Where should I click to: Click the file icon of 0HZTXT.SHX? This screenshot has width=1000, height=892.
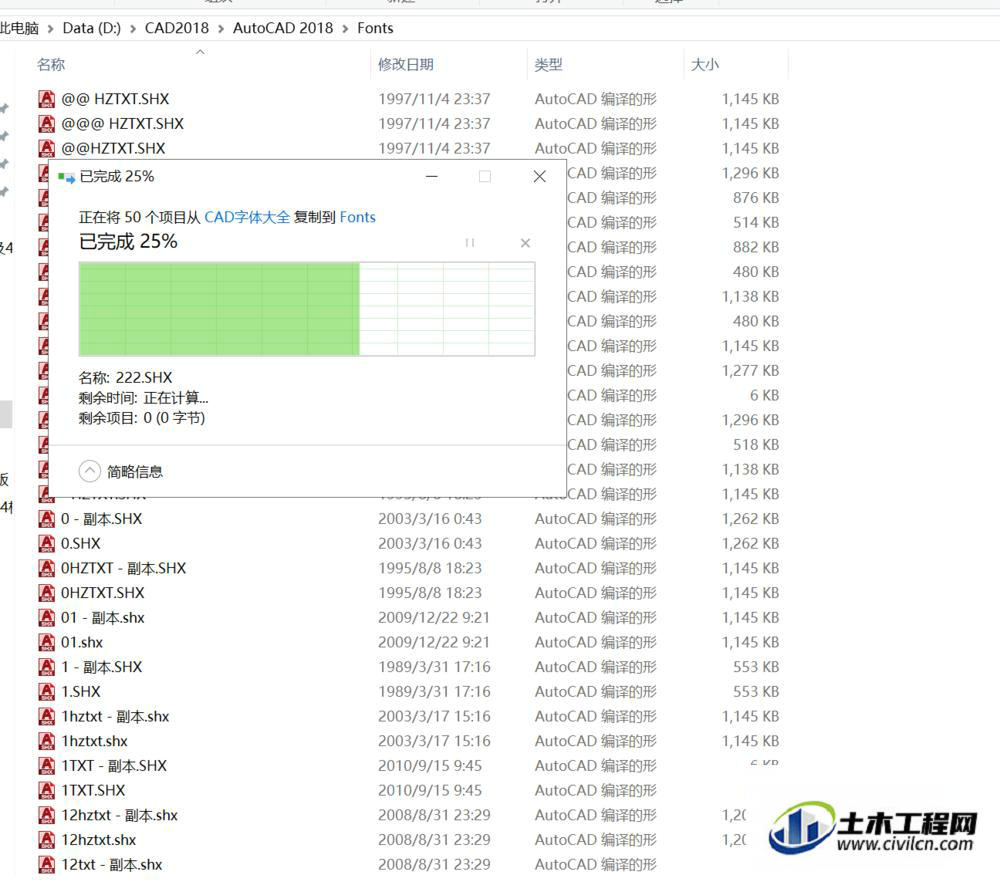(x=47, y=593)
